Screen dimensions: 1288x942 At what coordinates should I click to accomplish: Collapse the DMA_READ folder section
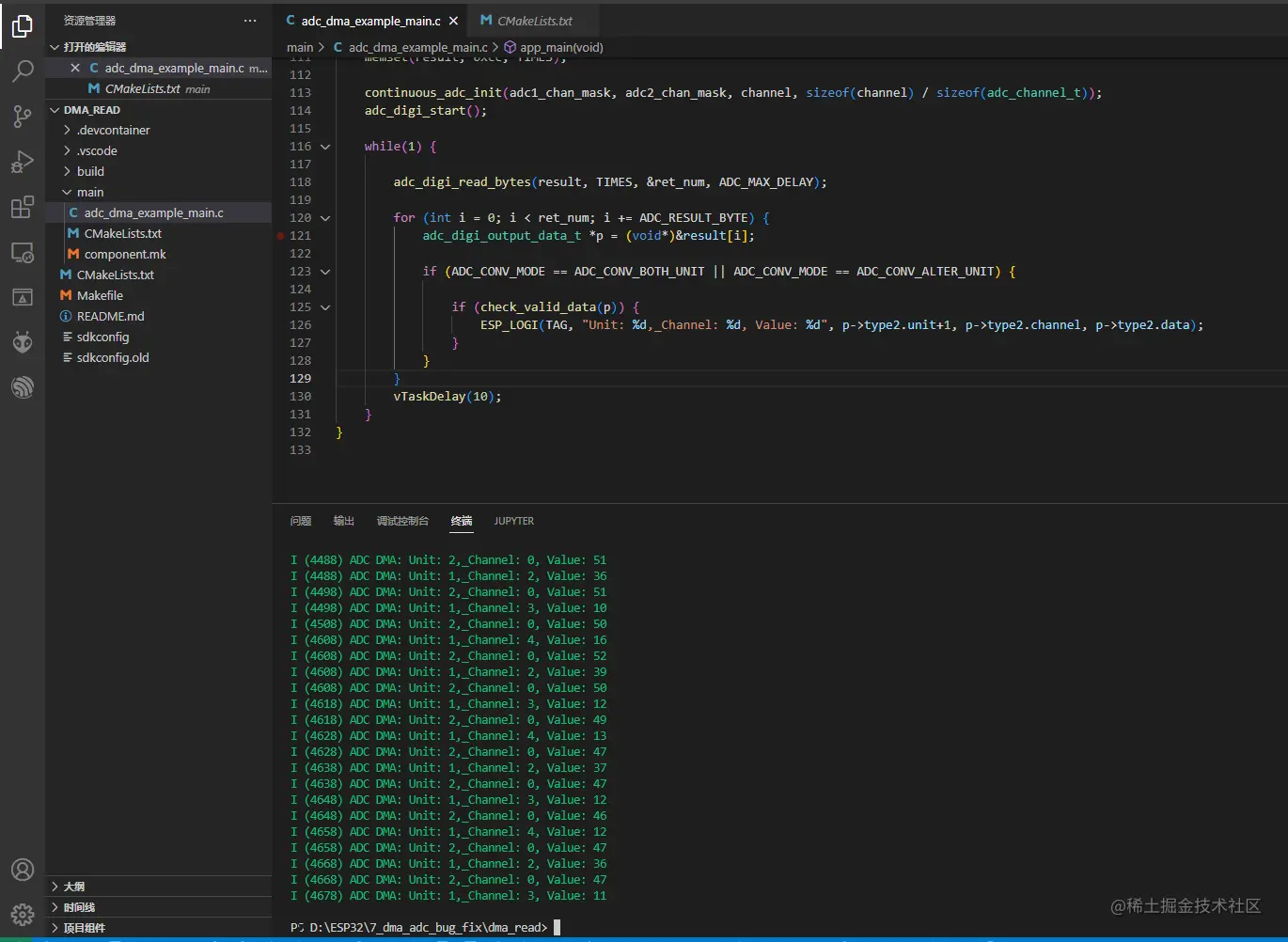click(x=159, y=110)
